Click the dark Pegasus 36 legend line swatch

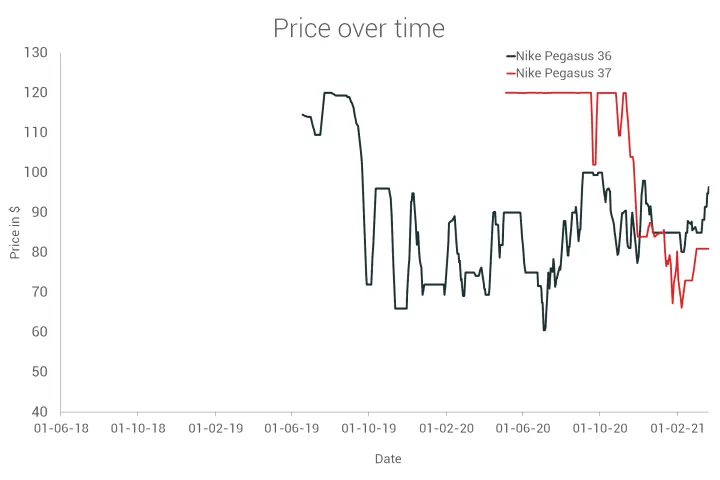click(x=510, y=56)
